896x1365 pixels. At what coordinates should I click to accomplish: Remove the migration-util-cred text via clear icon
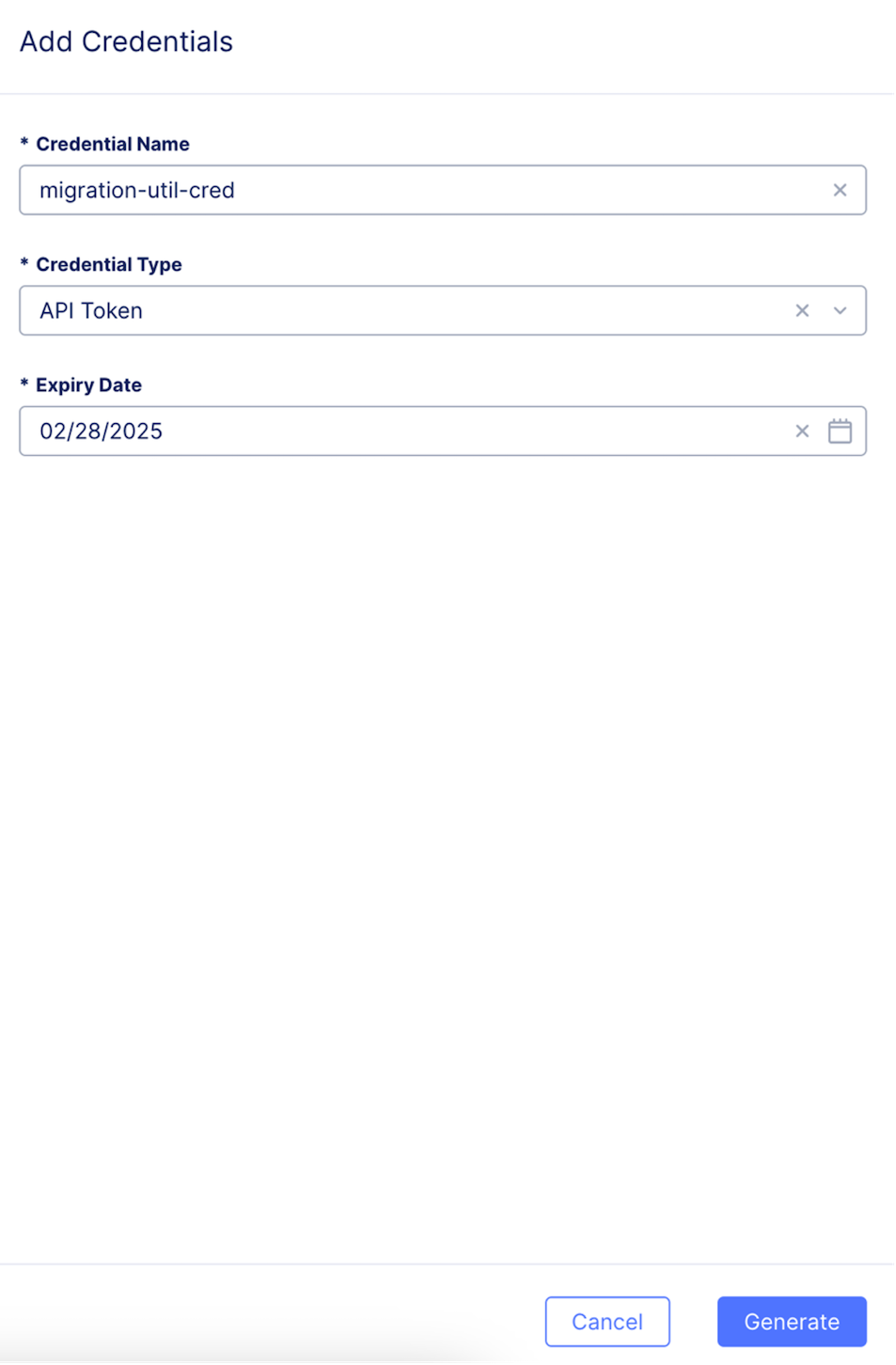pyautogui.click(x=841, y=190)
